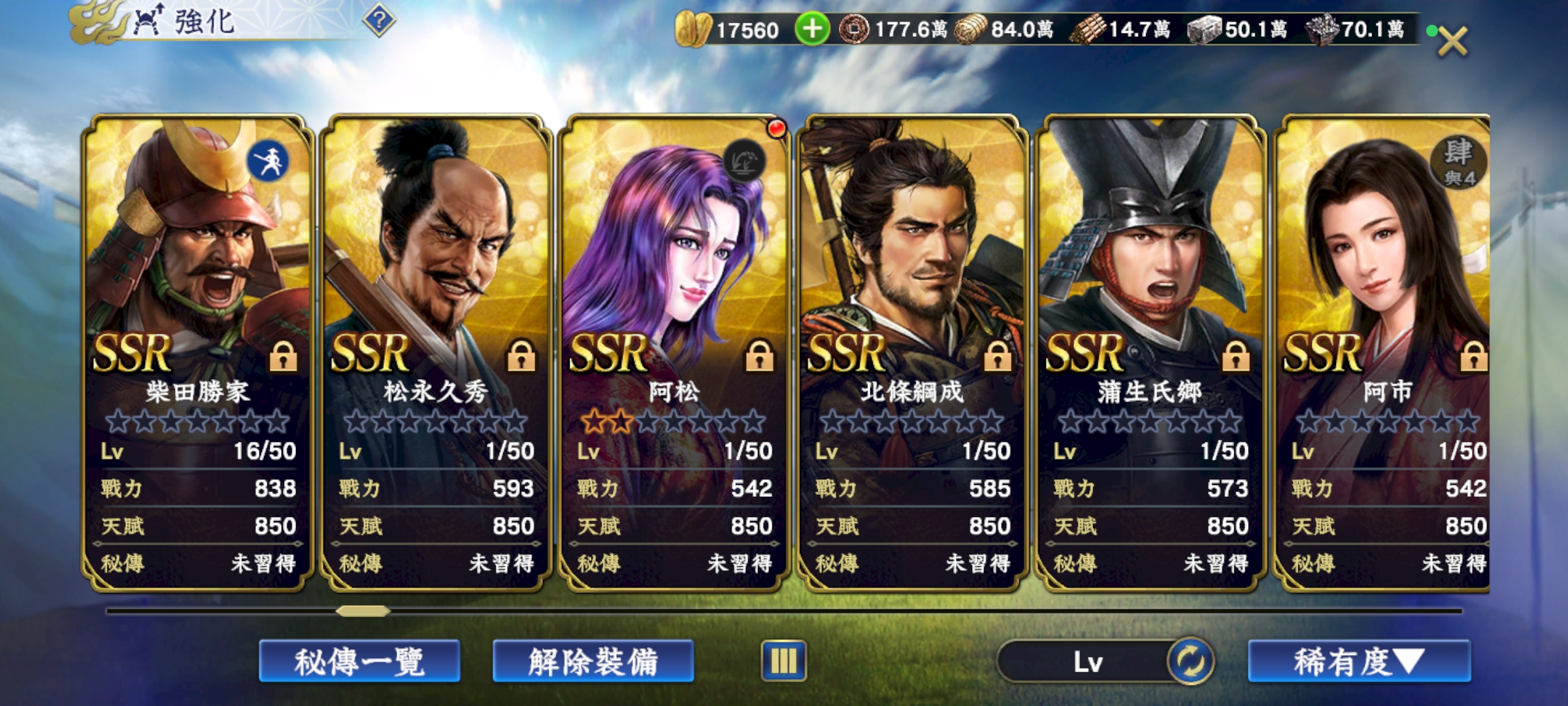1568x706 pixels.
Task: Close the 強化 screen with the X
Action: (x=1452, y=41)
